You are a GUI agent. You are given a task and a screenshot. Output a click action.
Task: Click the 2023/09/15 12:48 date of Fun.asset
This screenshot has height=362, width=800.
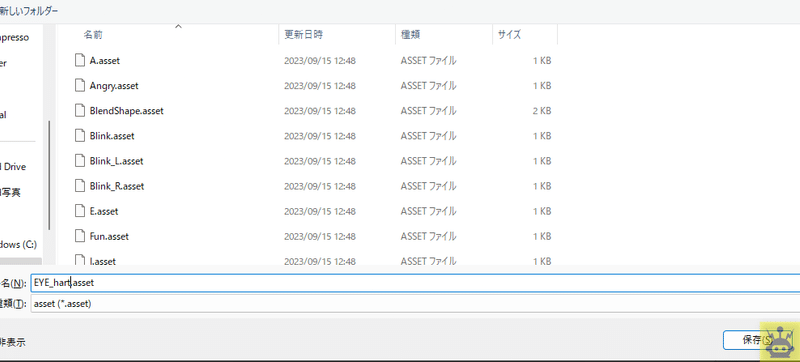pyautogui.click(x=320, y=237)
